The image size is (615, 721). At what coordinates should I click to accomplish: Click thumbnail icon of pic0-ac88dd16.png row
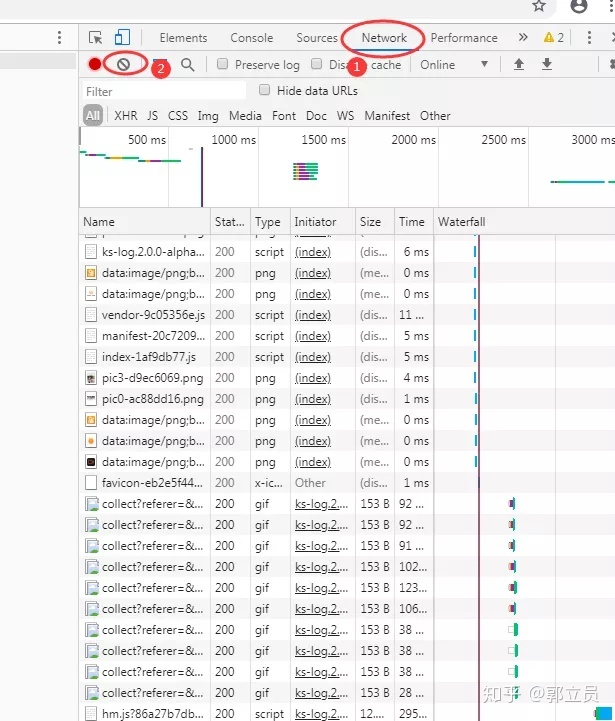pyautogui.click(x=91, y=399)
